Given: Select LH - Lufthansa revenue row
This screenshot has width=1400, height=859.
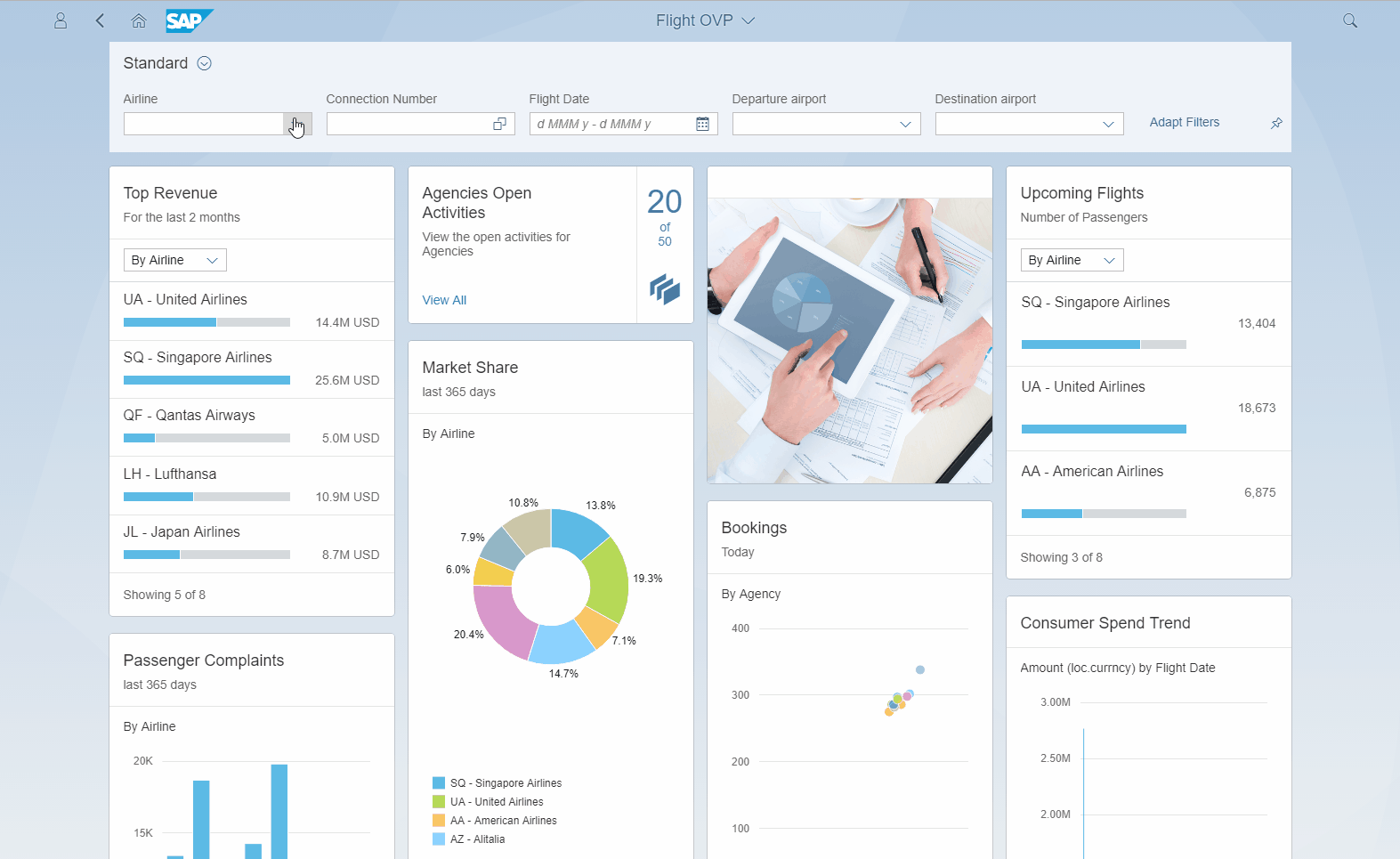Looking at the screenshot, I should [x=252, y=486].
